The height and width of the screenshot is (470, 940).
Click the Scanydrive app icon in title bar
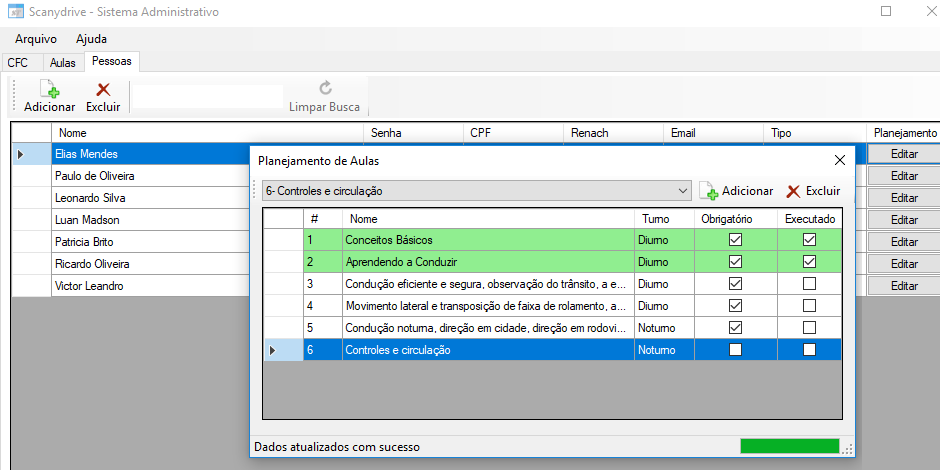(15, 12)
